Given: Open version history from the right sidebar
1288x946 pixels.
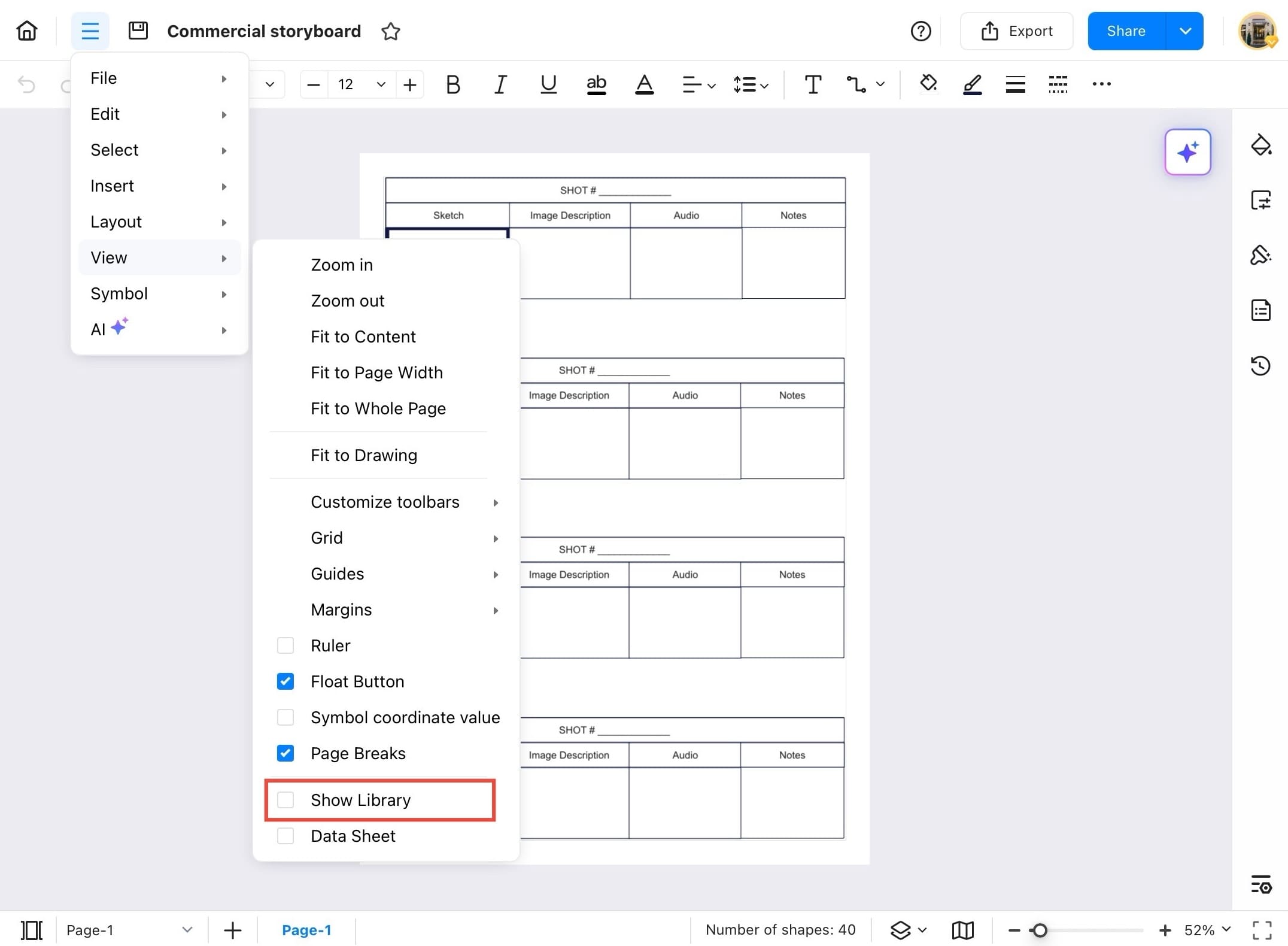Looking at the screenshot, I should pyautogui.click(x=1261, y=366).
